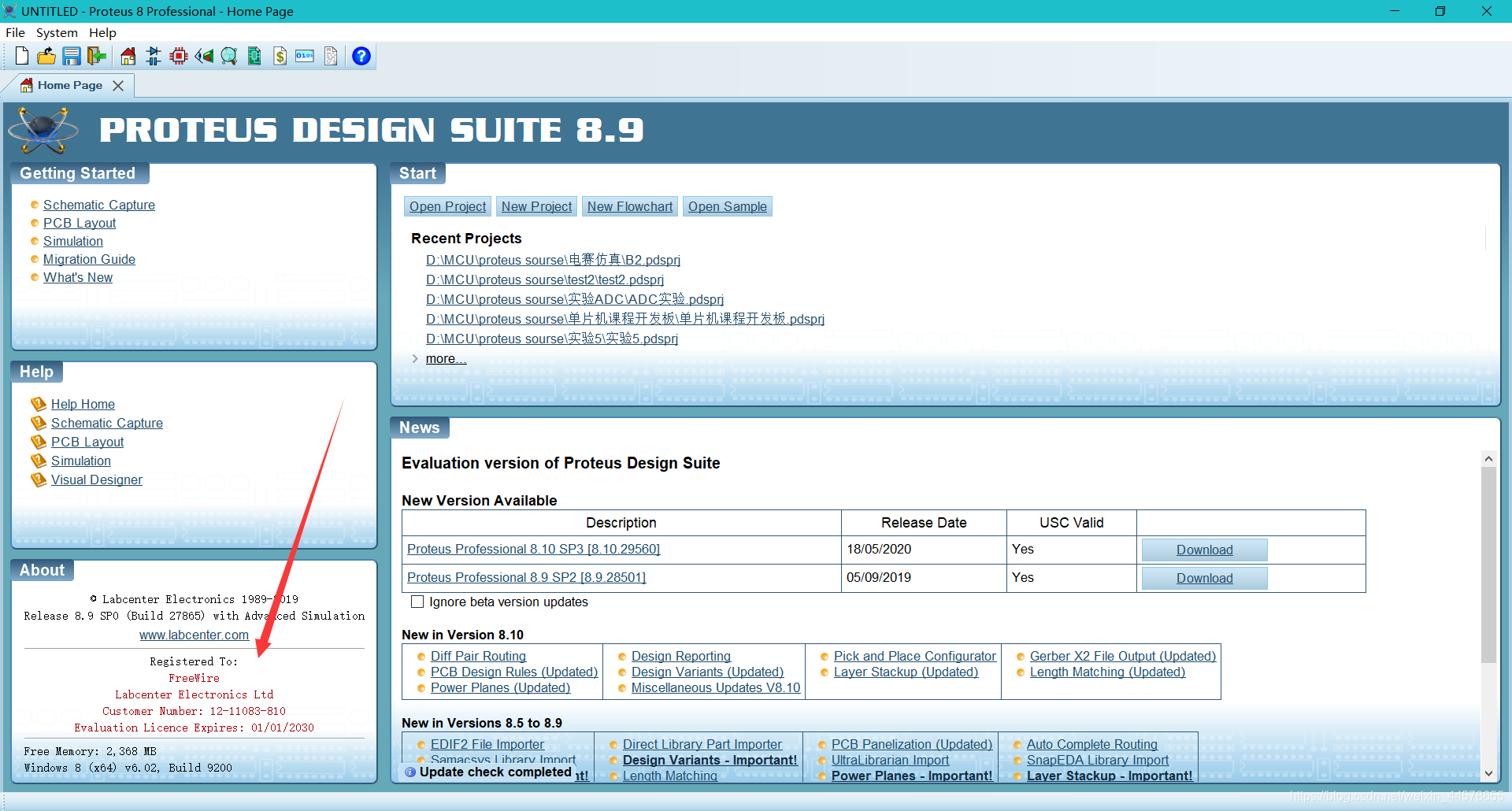Click news panel scrollbar down arrow
Image resolution: width=1512 pixels, height=811 pixels.
click(x=1488, y=773)
